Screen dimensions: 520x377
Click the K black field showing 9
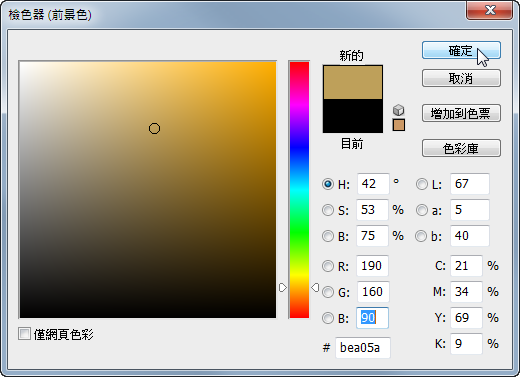point(466,344)
